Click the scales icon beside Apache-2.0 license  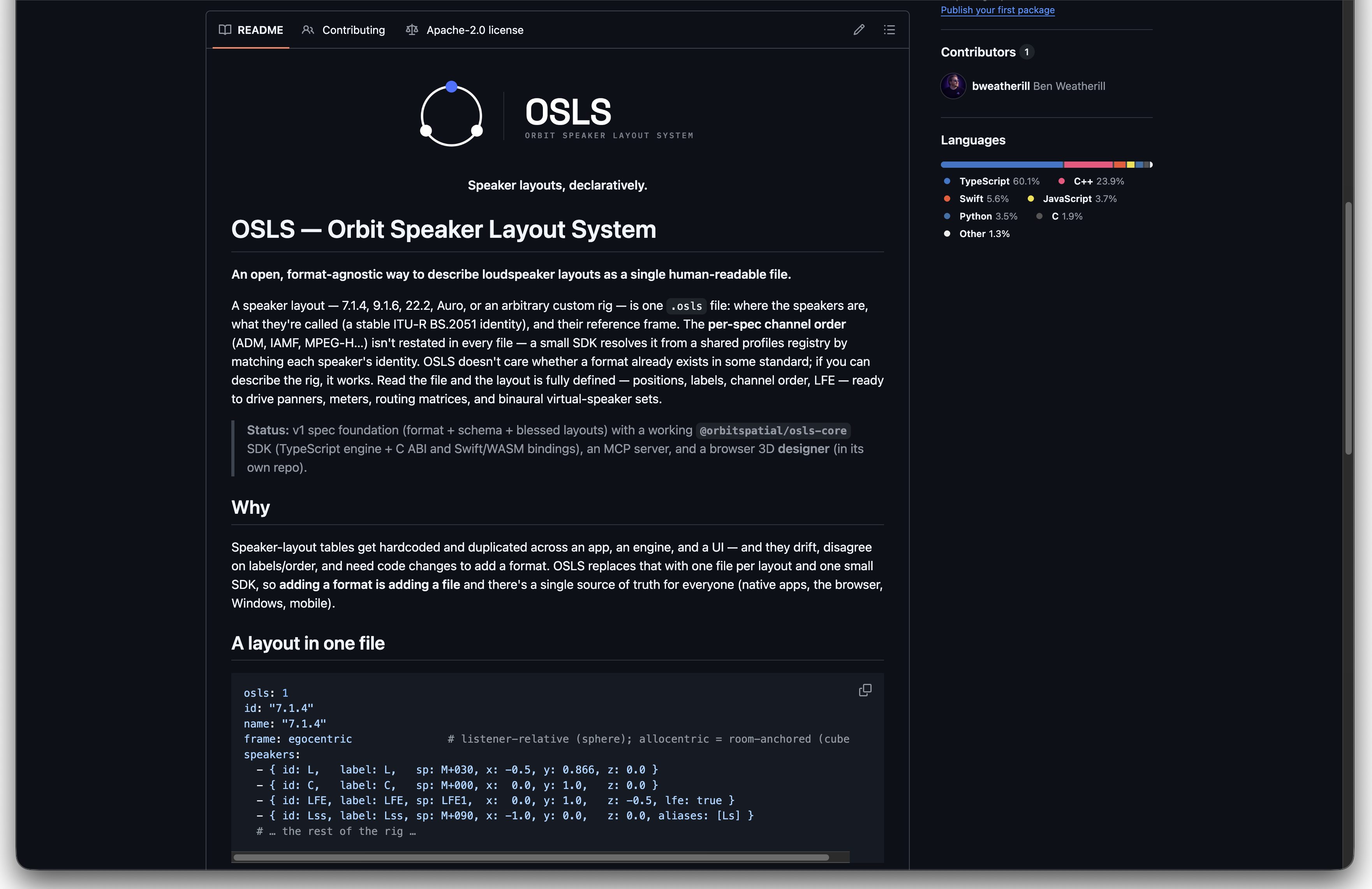point(412,30)
